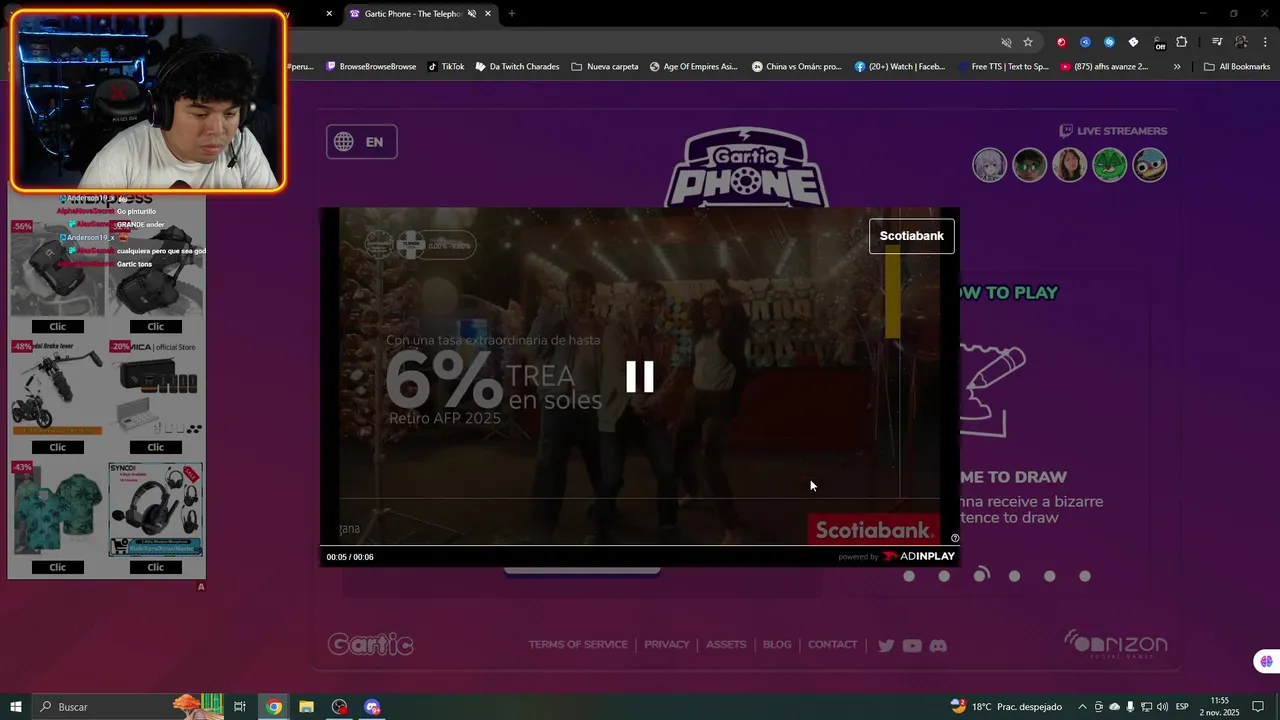Open a new browser tab
Viewport: 1280px width, 720px height.
tap(512, 14)
